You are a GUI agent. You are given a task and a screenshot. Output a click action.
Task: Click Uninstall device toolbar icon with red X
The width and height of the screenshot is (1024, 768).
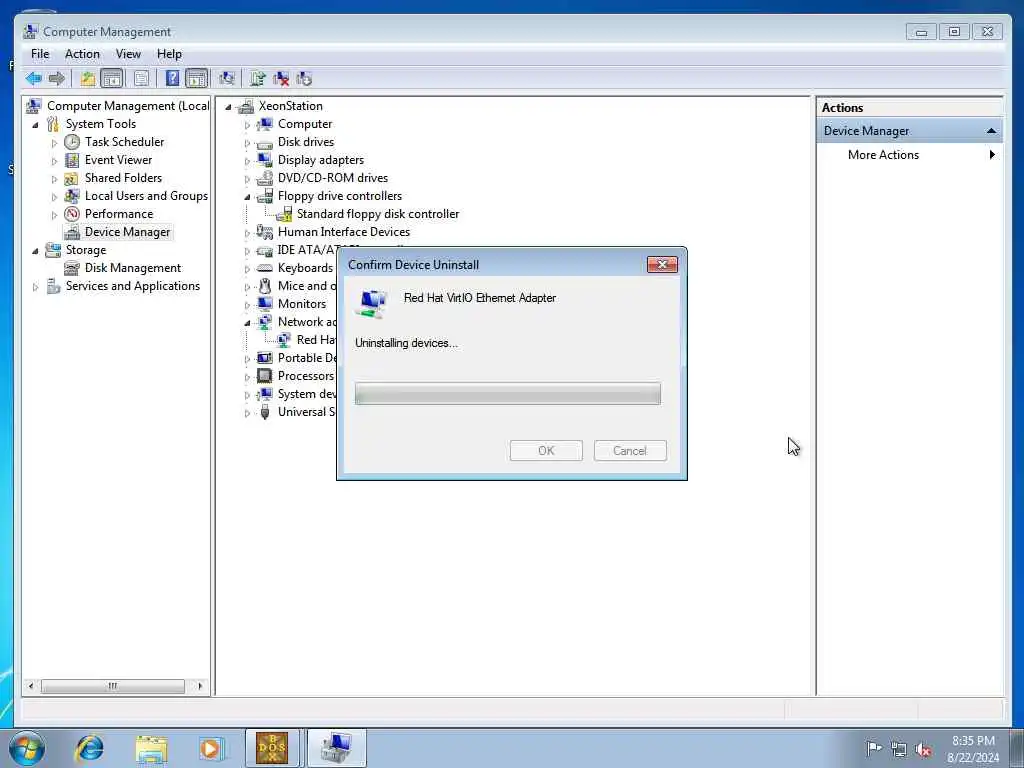(x=281, y=79)
